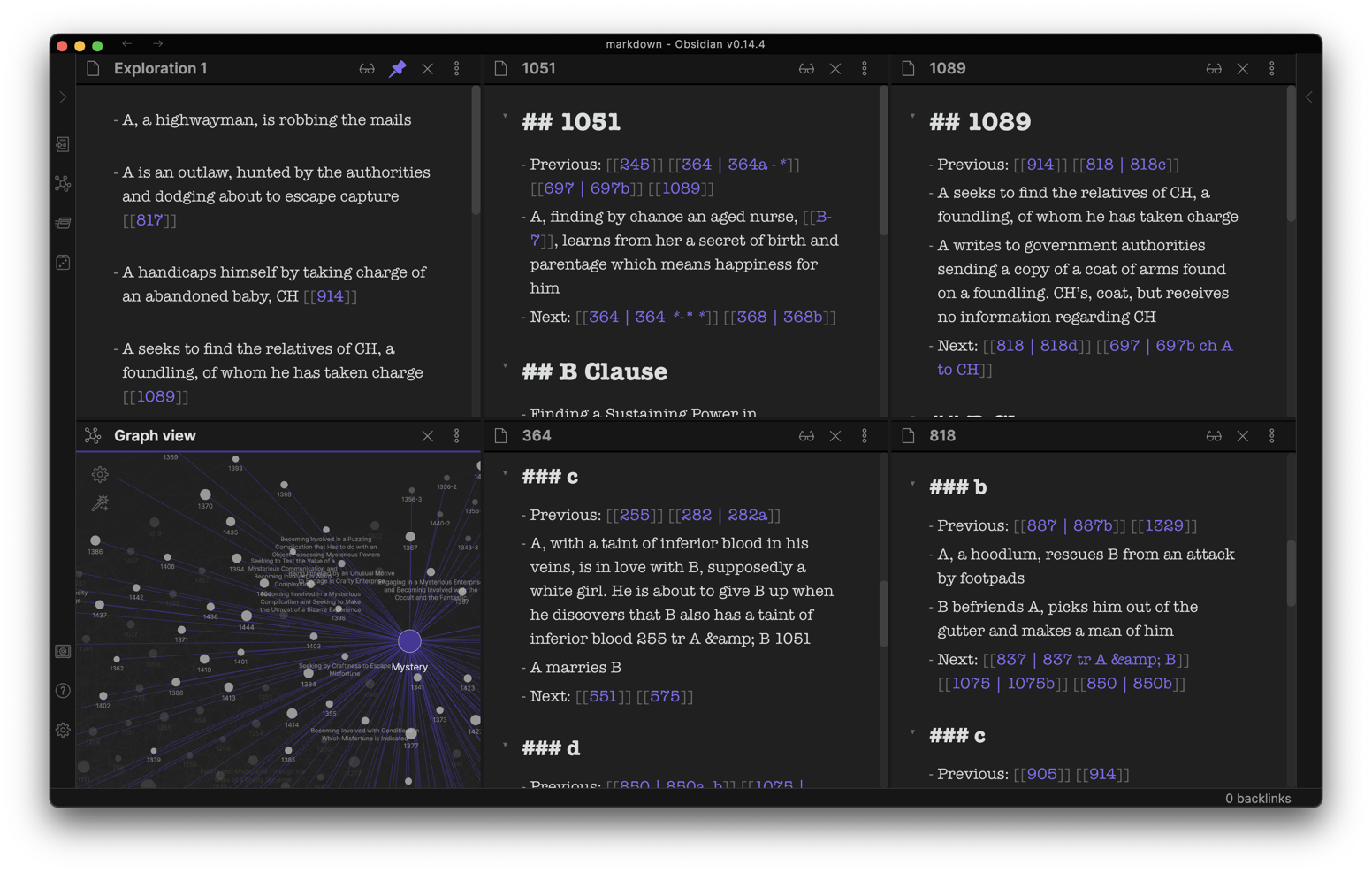Screen dimensions: 1372x873
Task: Expand the left sidebar with the chevron
Action: 63,97
